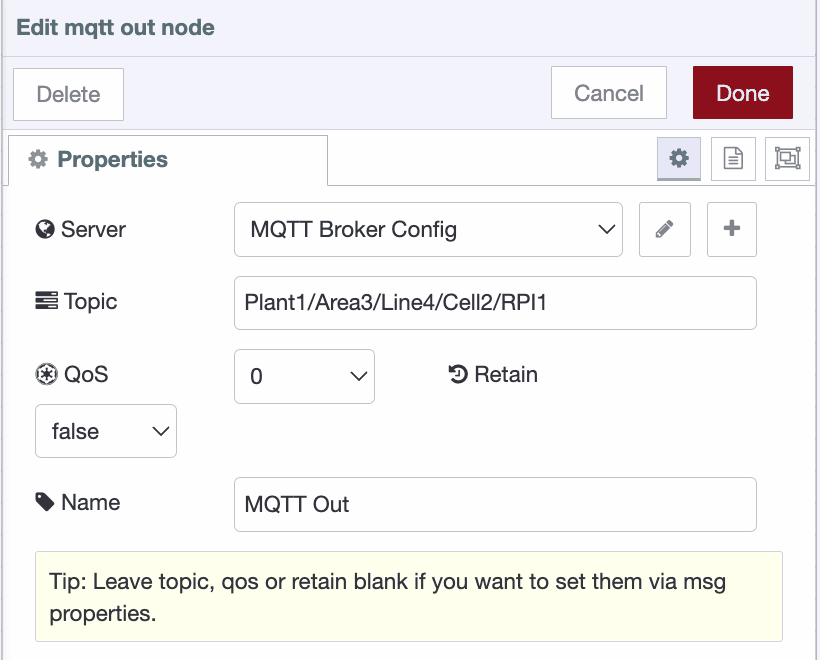Open the Properties settings gear tab

pyautogui.click(x=678, y=158)
